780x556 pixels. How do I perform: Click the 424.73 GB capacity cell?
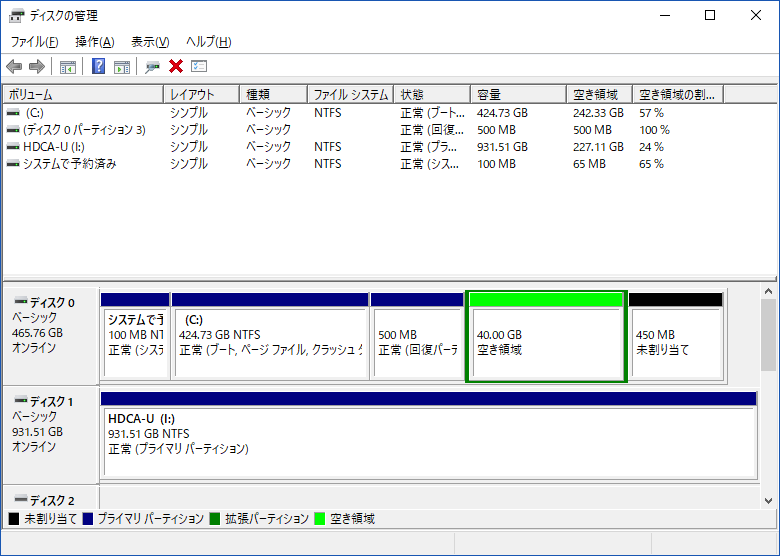[502, 113]
